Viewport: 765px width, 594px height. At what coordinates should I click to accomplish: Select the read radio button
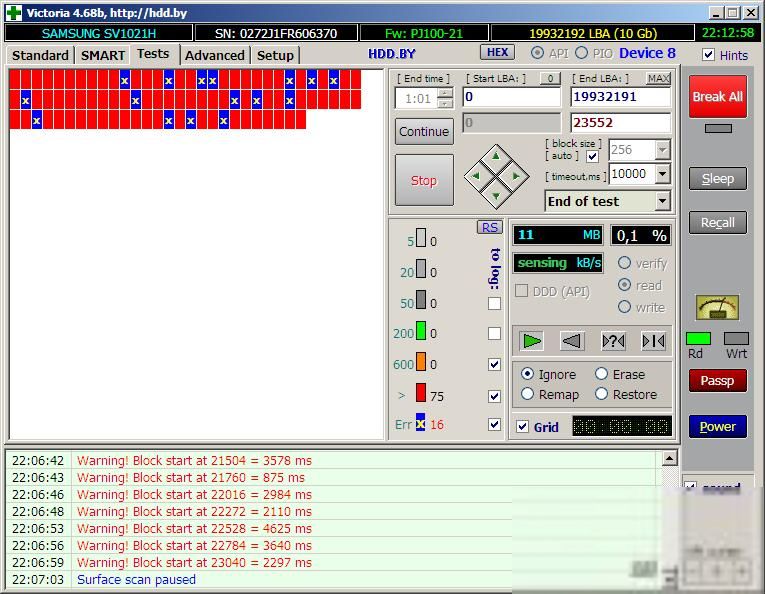(x=624, y=285)
